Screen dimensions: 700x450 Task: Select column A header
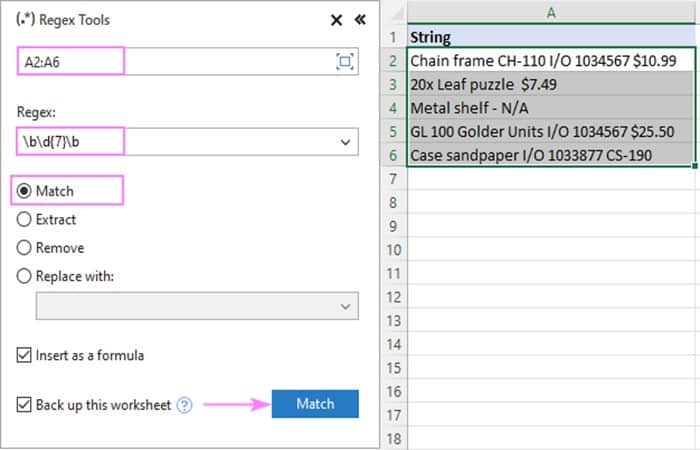[x=551, y=12]
